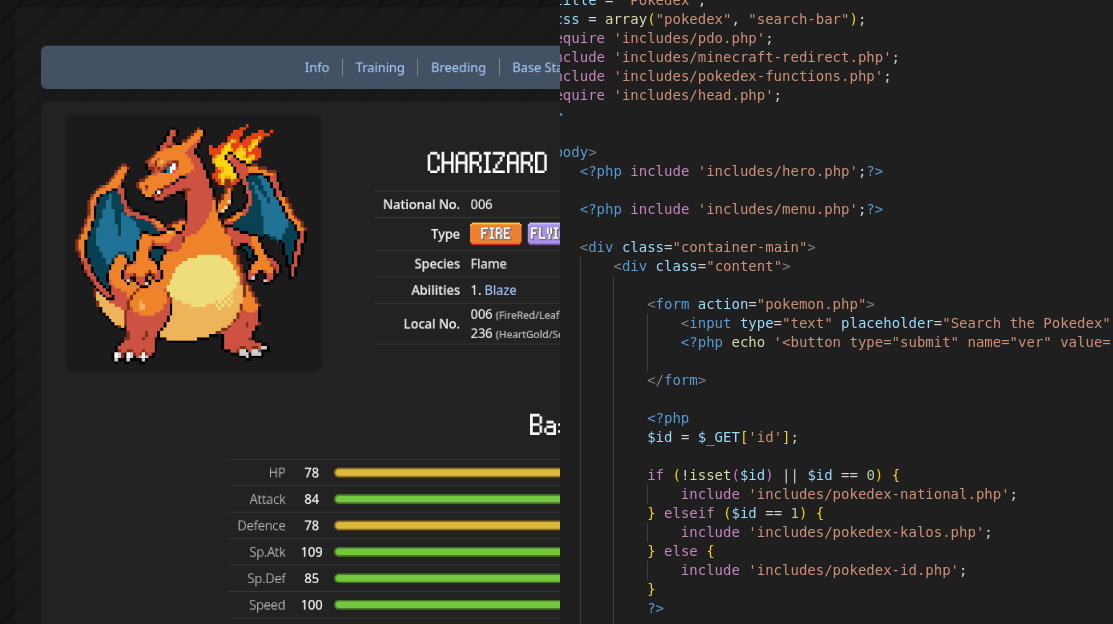Click the HP stat bar
1113x624 pixels.
pos(447,473)
